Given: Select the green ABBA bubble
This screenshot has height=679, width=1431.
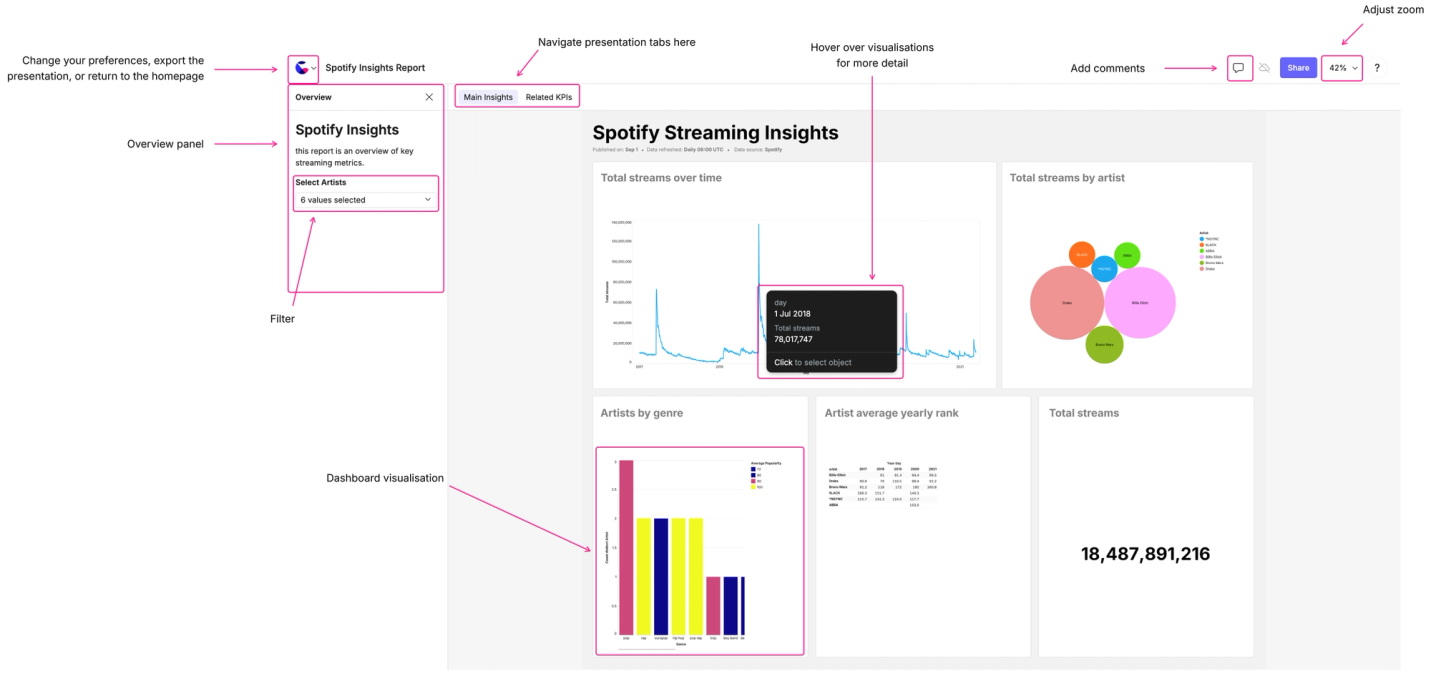Looking at the screenshot, I should pyautogui.click(x=1127, y=255).
